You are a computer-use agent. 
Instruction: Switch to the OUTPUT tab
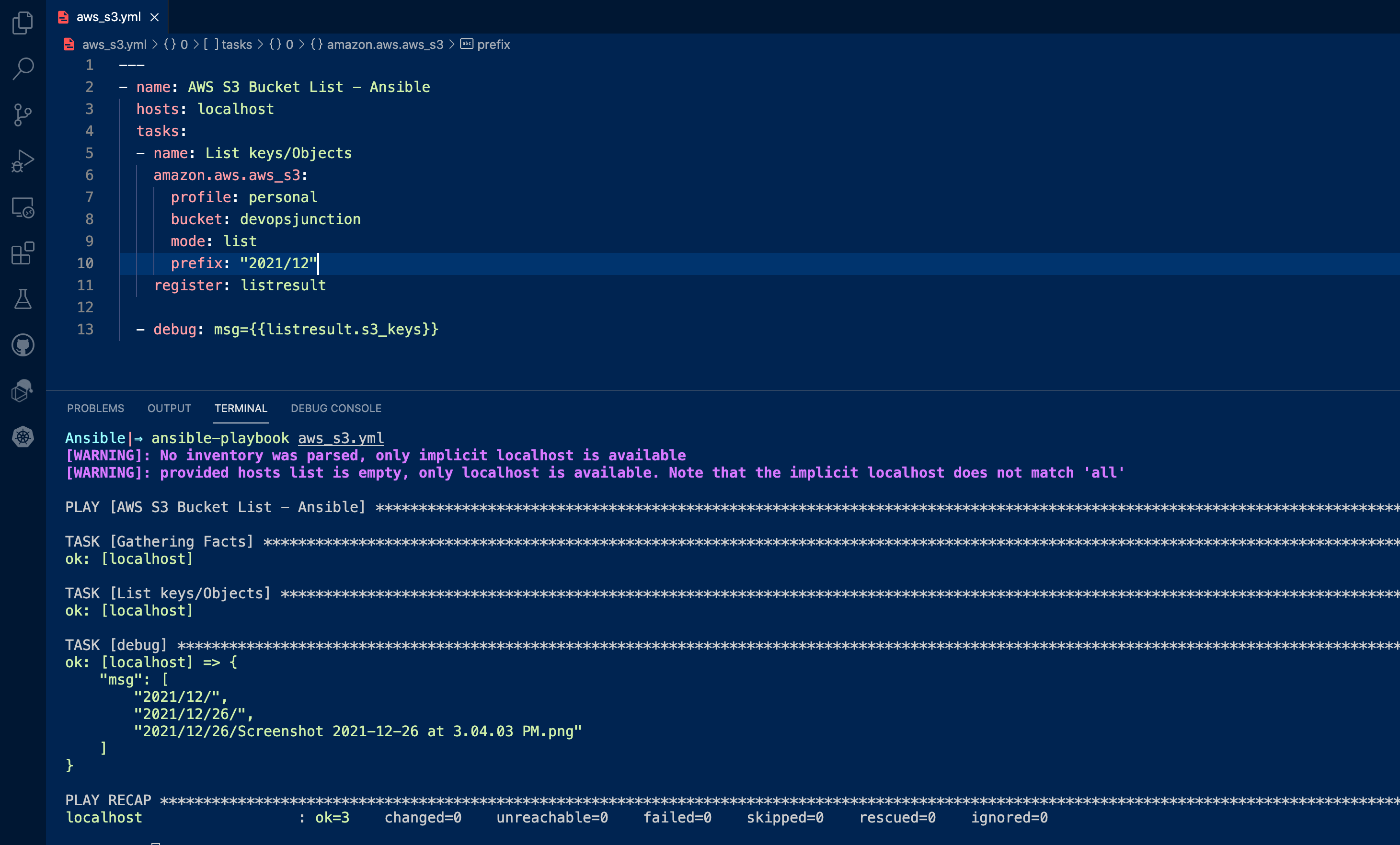(169, 408)
